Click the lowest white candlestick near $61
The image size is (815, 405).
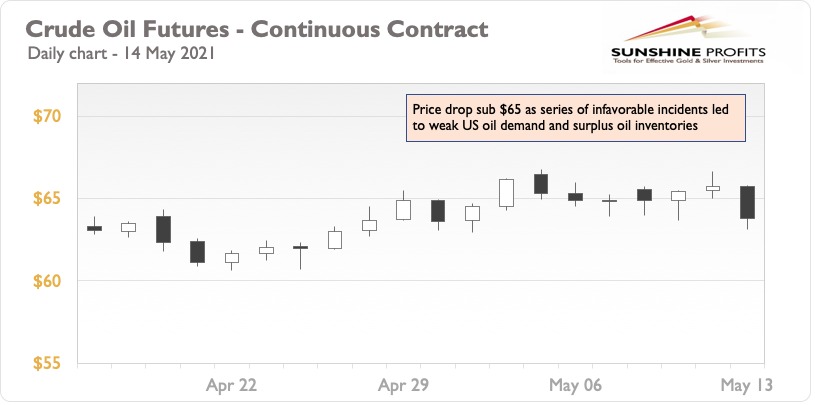(x=232, y=258)
